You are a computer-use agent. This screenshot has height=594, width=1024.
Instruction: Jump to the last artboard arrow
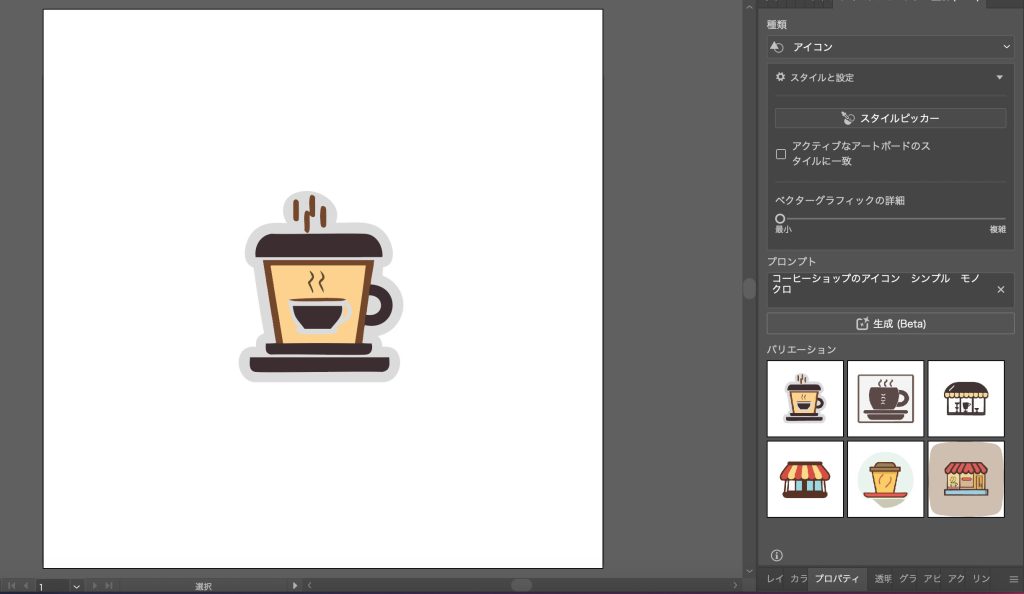107,586
